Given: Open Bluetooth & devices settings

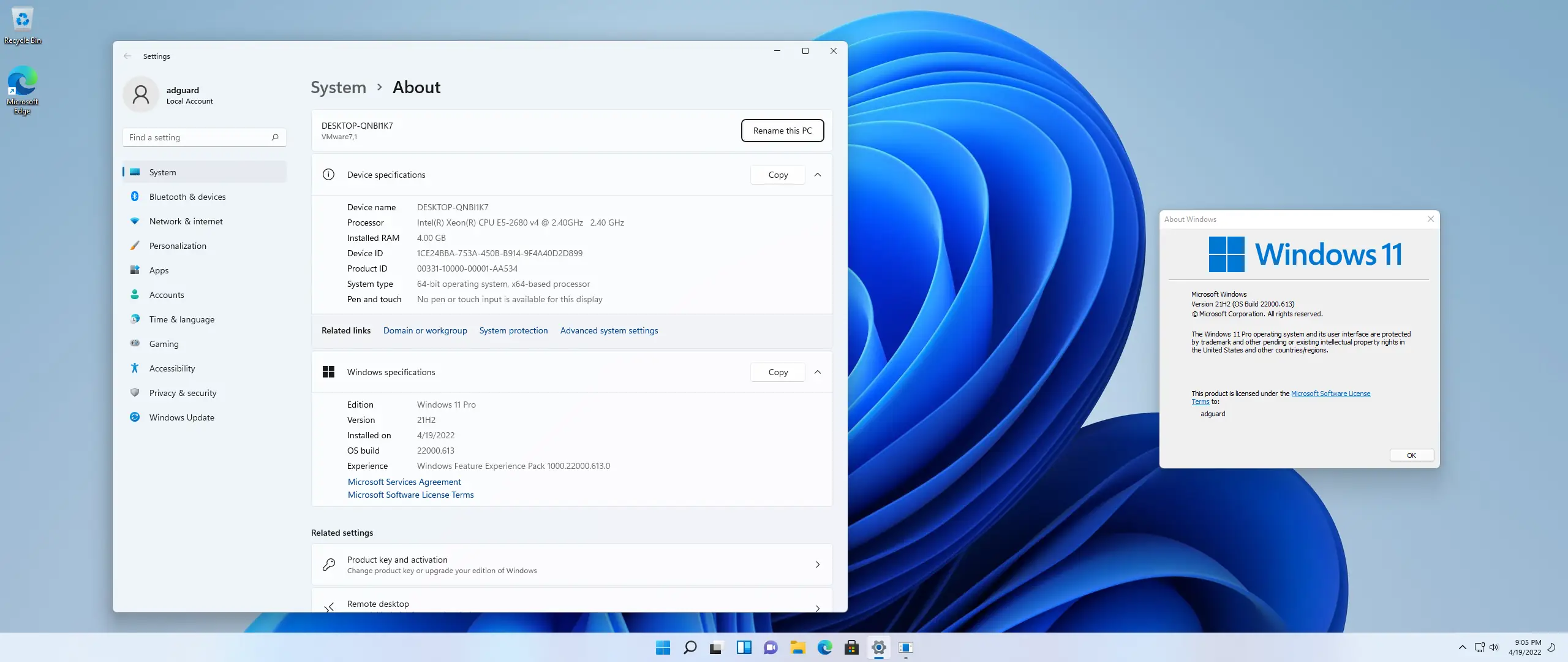Looking at the screenshot, I should click(187, 197).
